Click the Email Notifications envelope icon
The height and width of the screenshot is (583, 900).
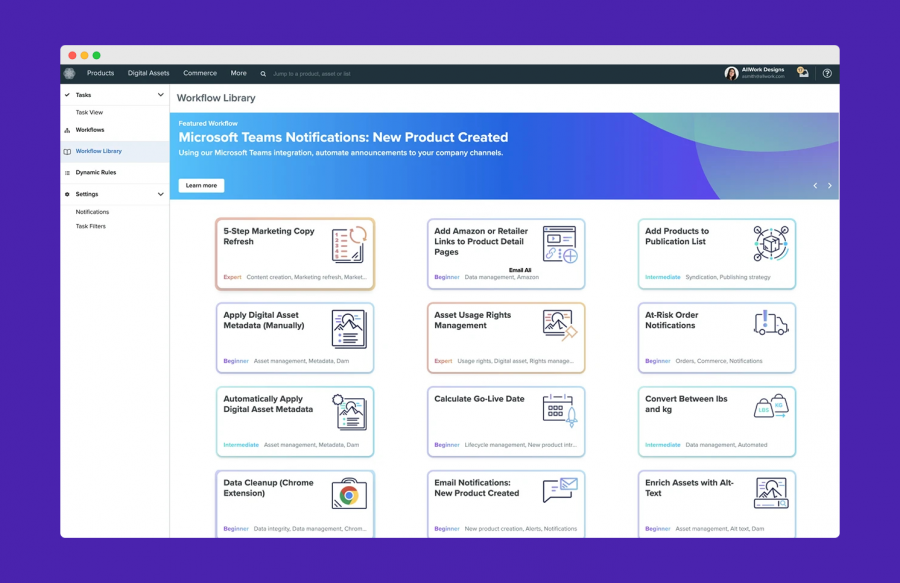click(x=560, y=490)
